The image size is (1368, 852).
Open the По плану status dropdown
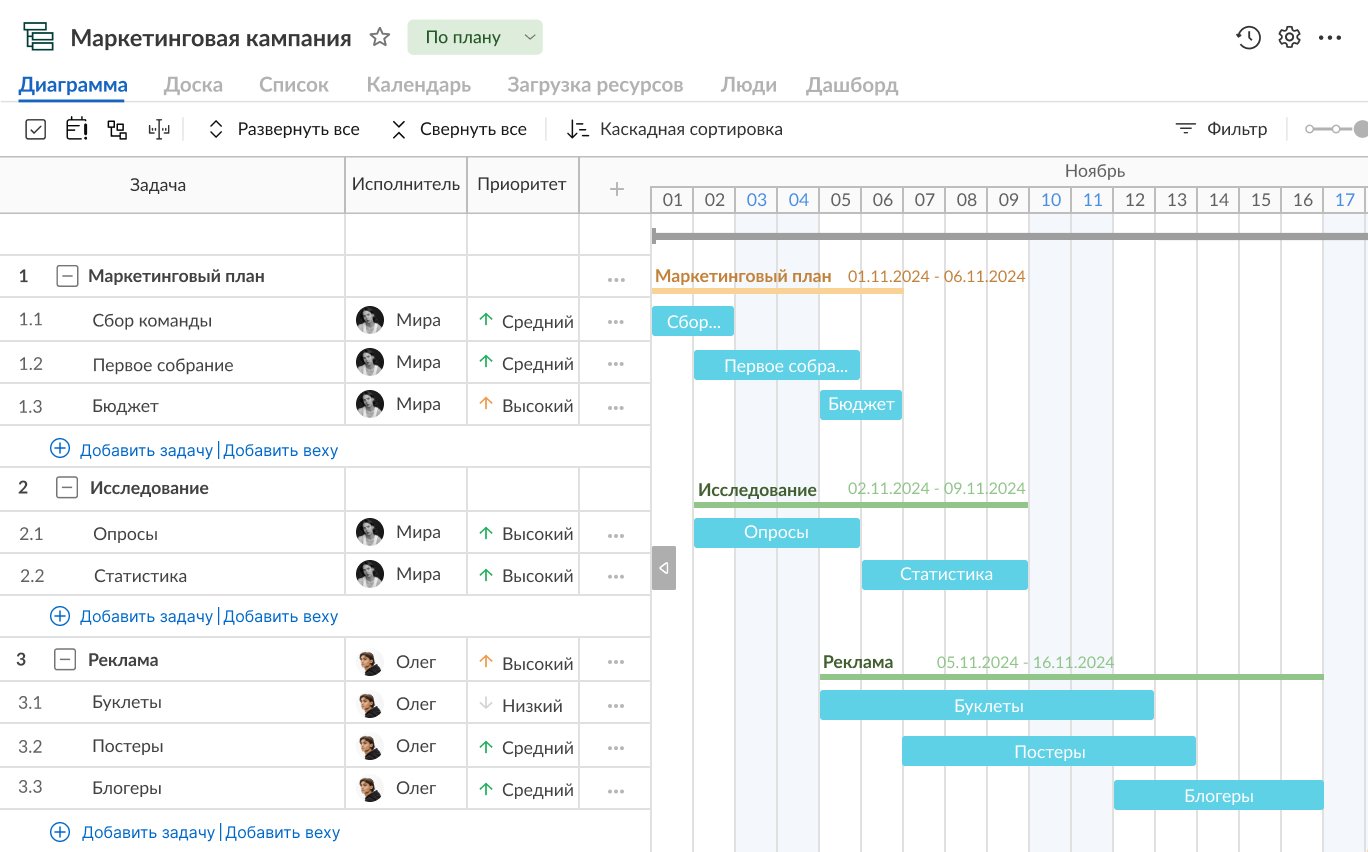coord(475,37)
